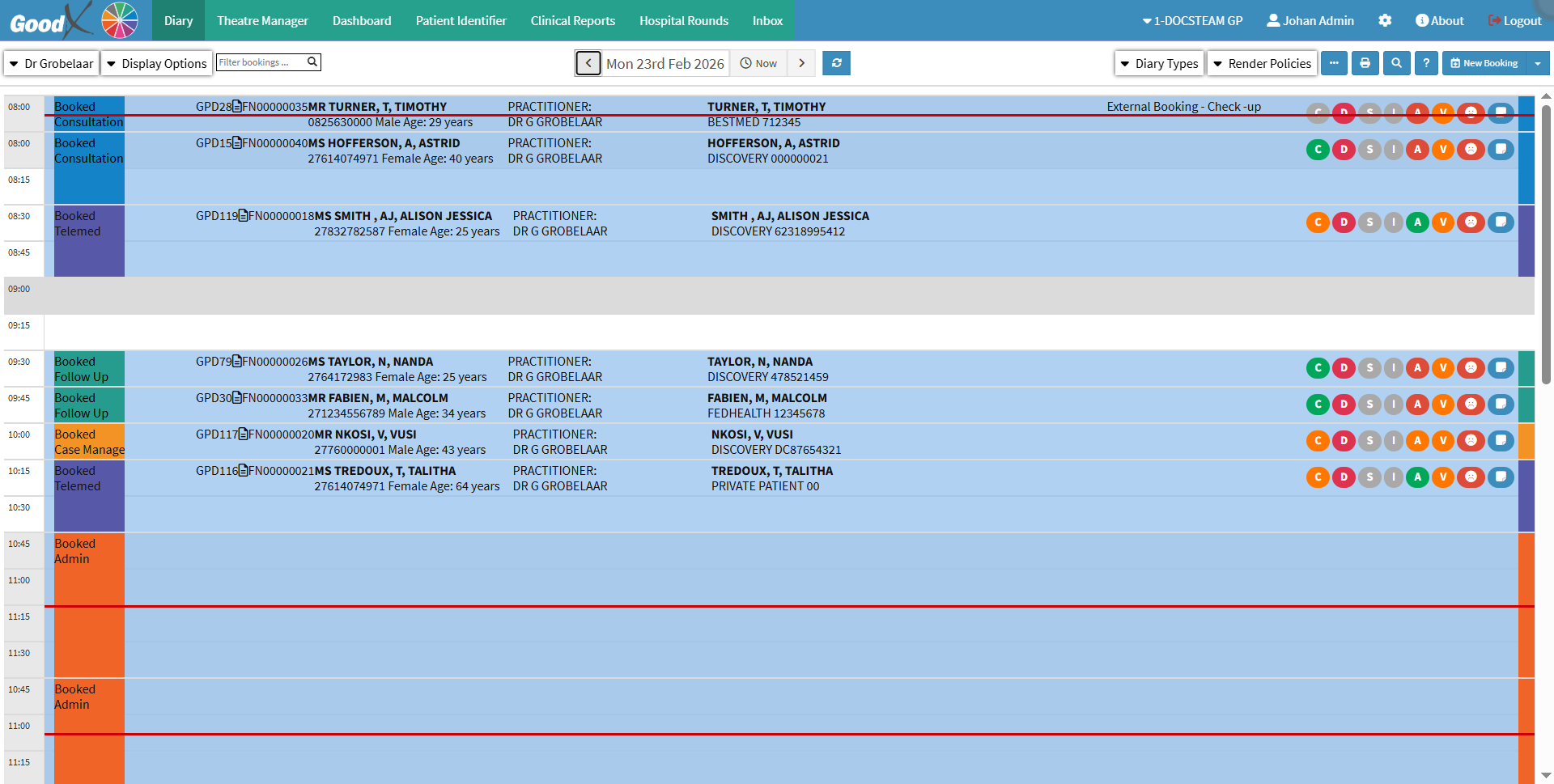Click the print diary icon
The image size is (1554, 784).
click(x=1365, y=63)
